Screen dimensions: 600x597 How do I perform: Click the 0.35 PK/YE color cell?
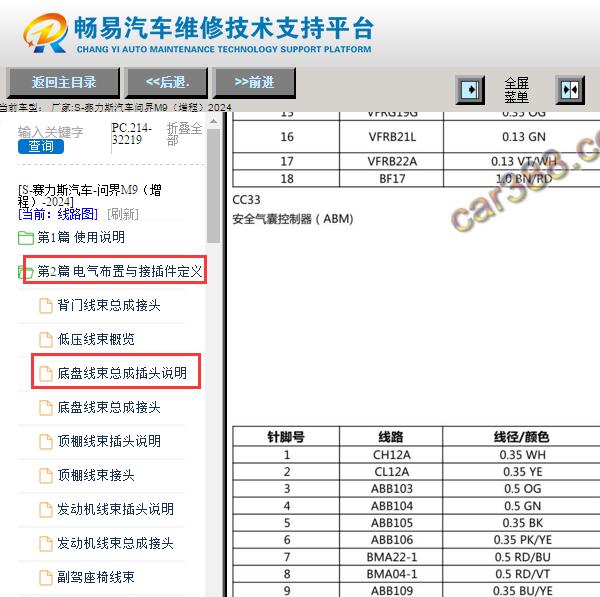coord(522,540)
